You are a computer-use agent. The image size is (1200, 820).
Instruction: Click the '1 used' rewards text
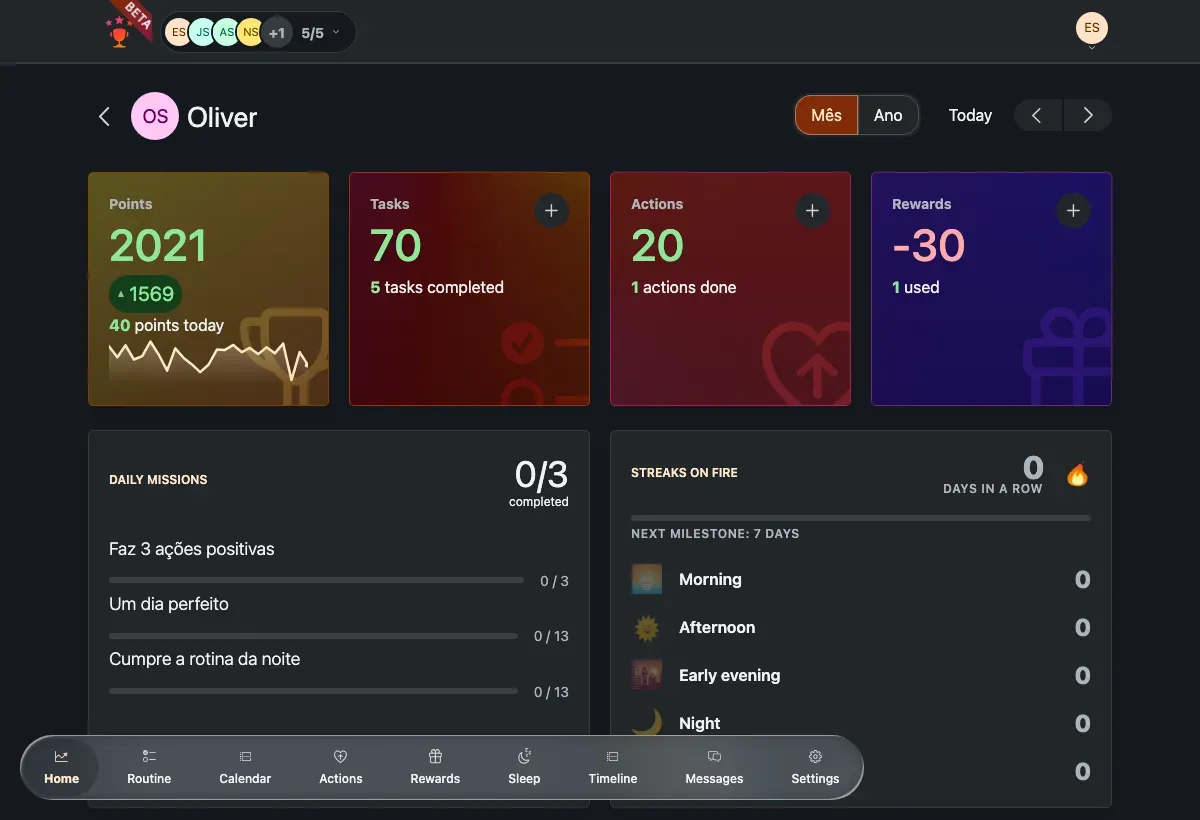[915, 287]
